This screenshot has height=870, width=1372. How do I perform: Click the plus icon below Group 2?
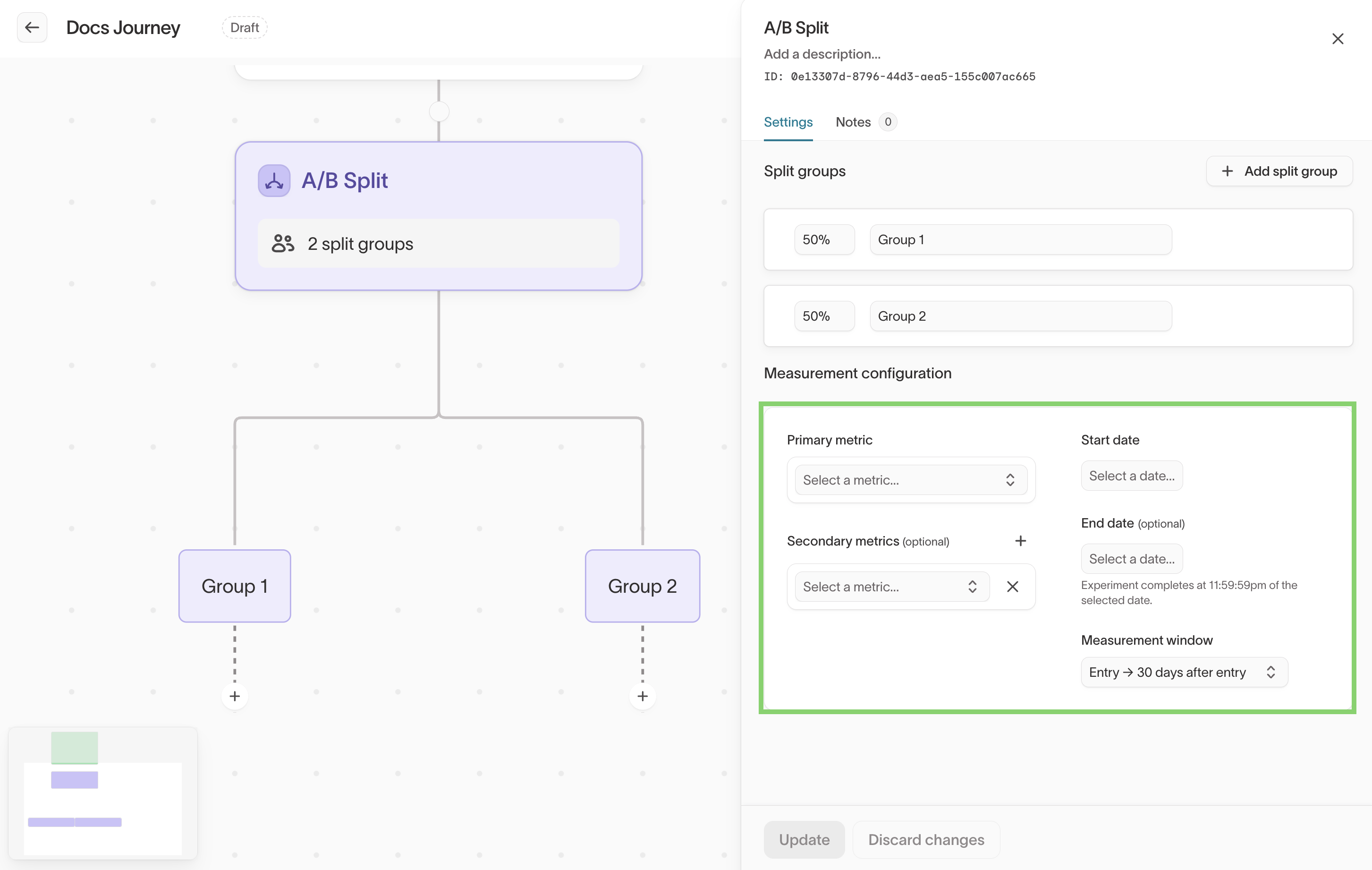642,696
